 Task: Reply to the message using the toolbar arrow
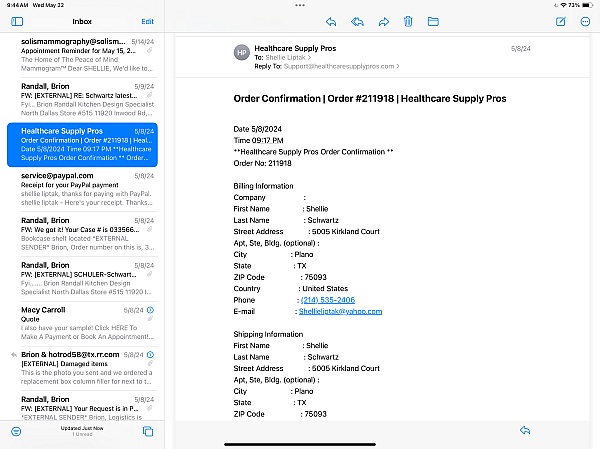331,22
